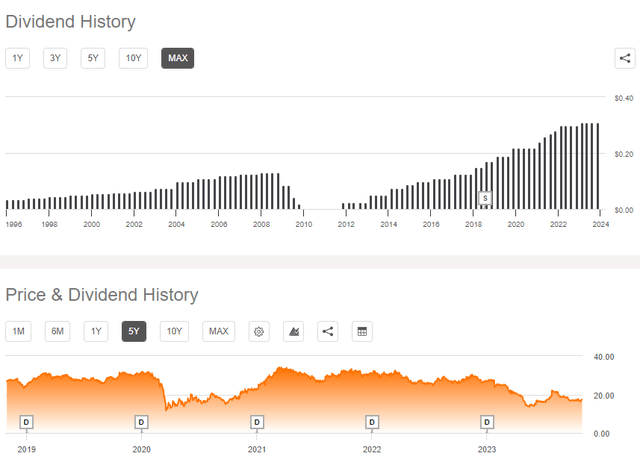The width and height of the screenshot is (640, 465).
Task: Show MAX range on price chart
Action: click(218, 331)
